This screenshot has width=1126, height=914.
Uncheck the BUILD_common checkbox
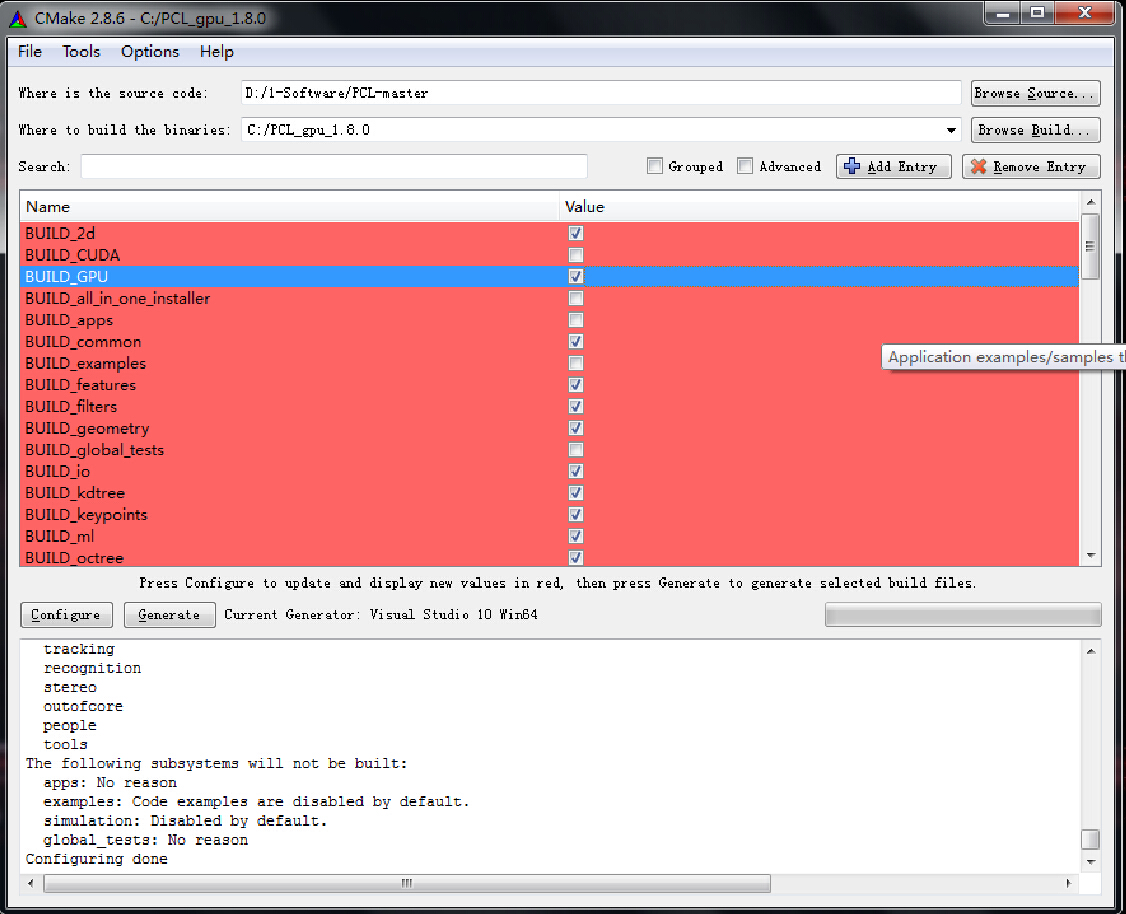(576, 341)
